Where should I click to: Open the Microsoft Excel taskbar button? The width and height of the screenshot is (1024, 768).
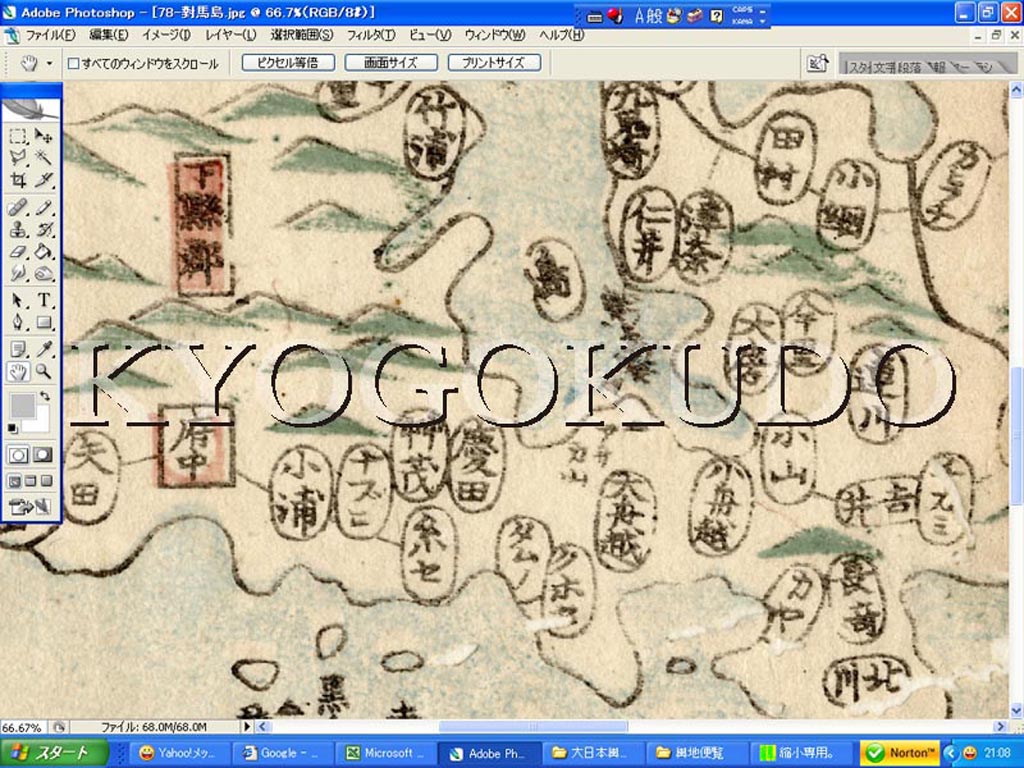coord(384,753)
